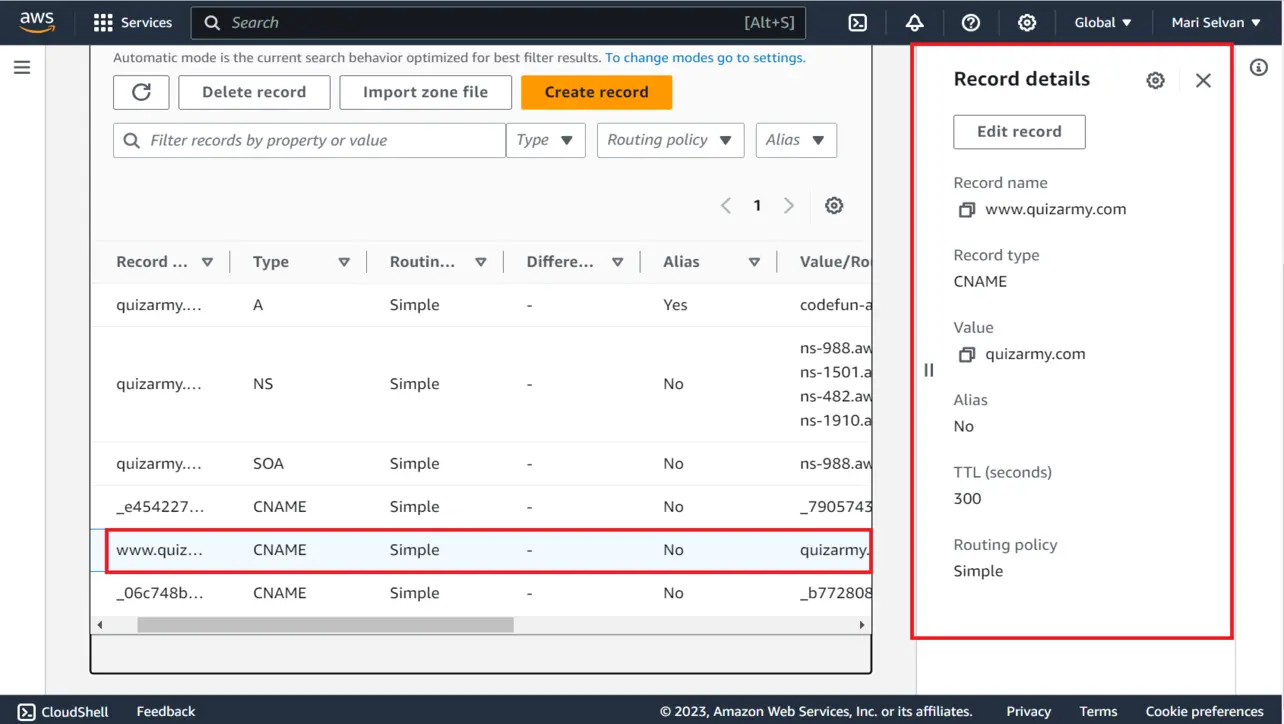Viewport: 1284px width, 724px height.
Task: Open the Mari Selvan account menu
Action: (x=1216, y=22)
